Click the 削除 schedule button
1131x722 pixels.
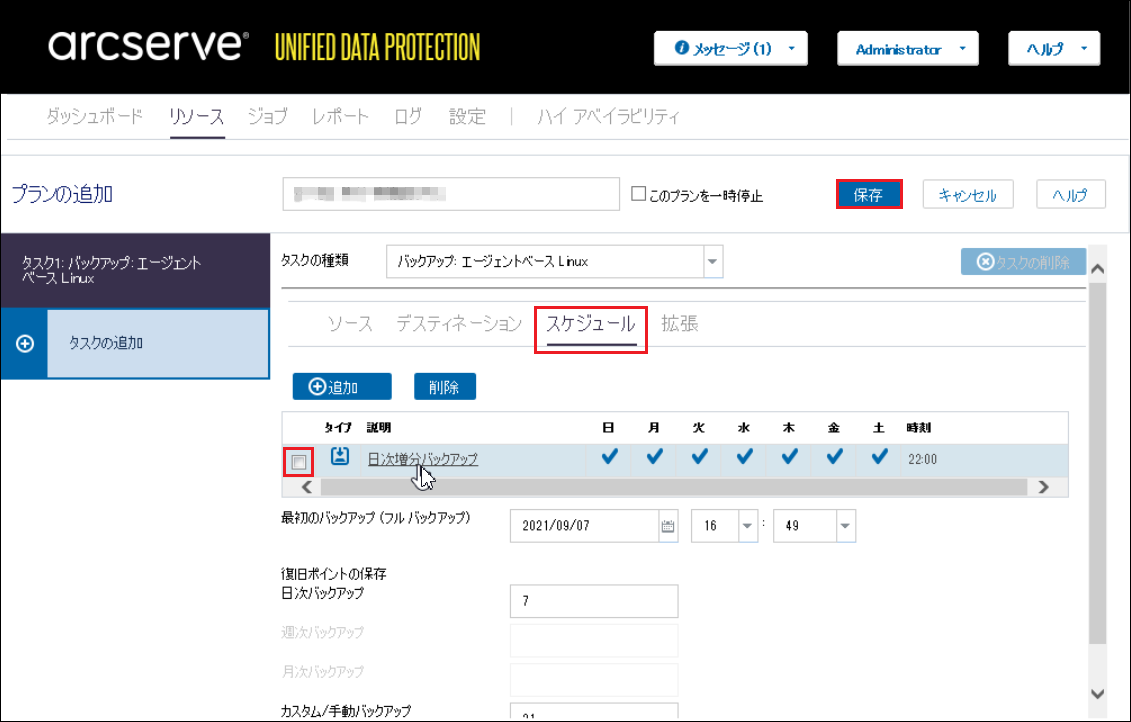coord(445,387)
